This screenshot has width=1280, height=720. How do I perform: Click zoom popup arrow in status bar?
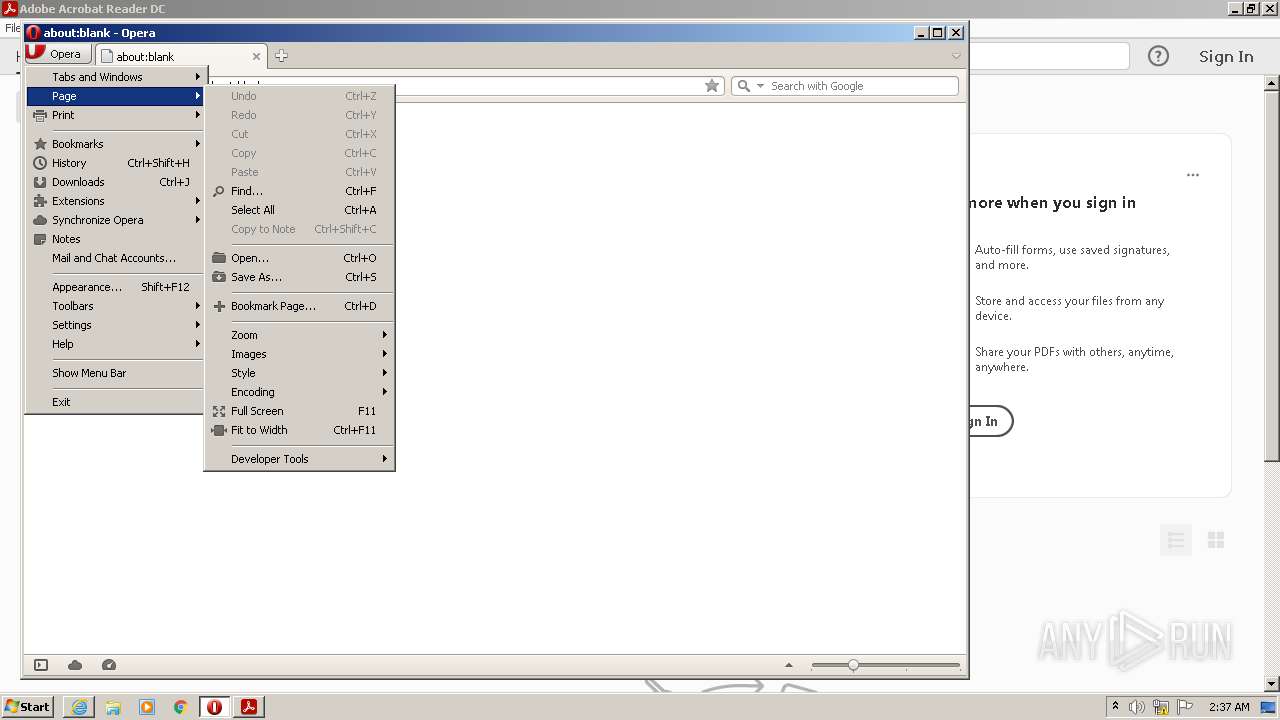(x=788, y=665)
